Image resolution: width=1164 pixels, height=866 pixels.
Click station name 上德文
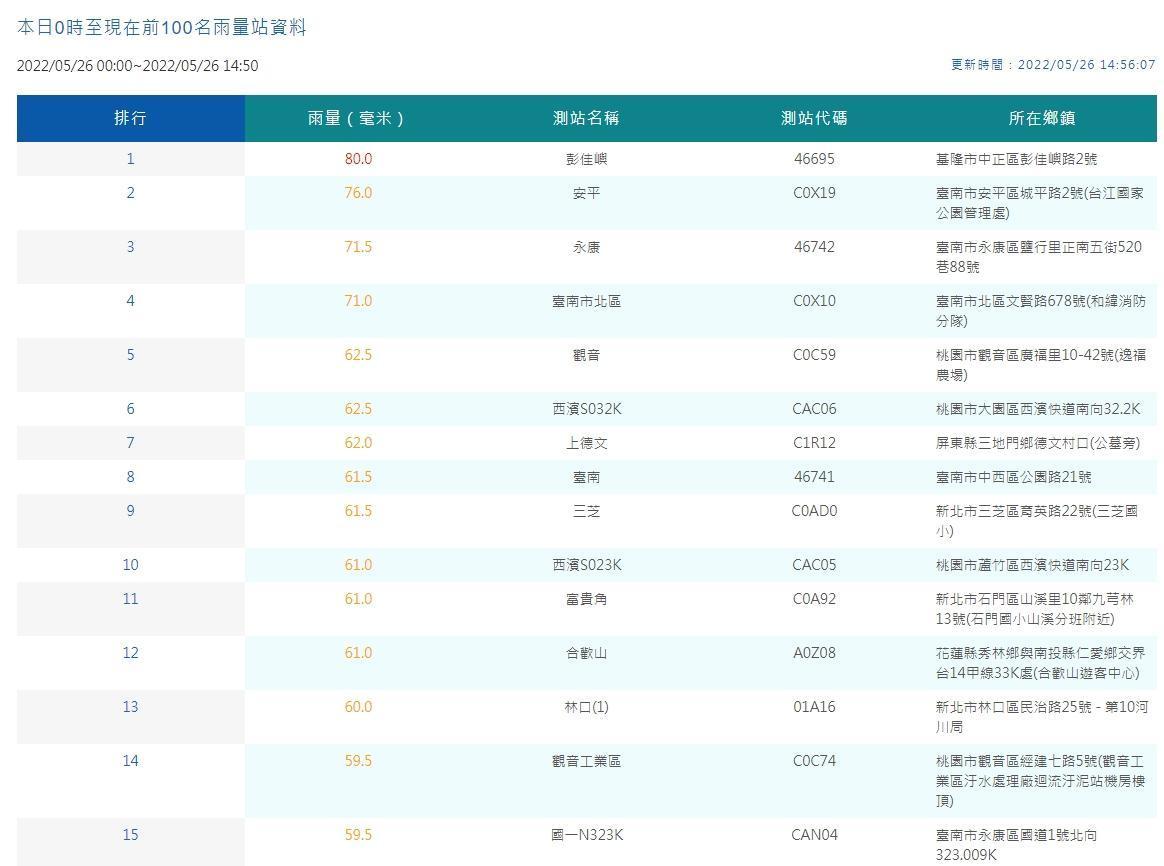tap(586, 443)
